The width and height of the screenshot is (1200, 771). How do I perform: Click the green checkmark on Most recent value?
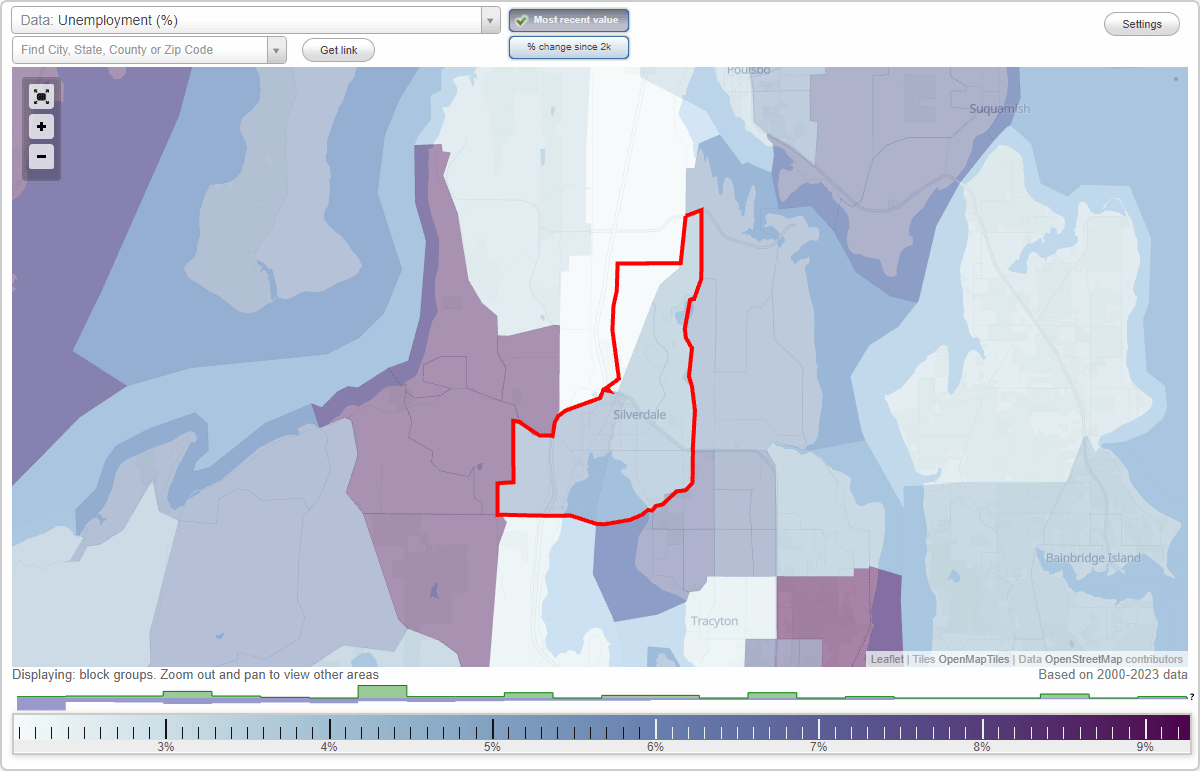[x=520, y=20]
